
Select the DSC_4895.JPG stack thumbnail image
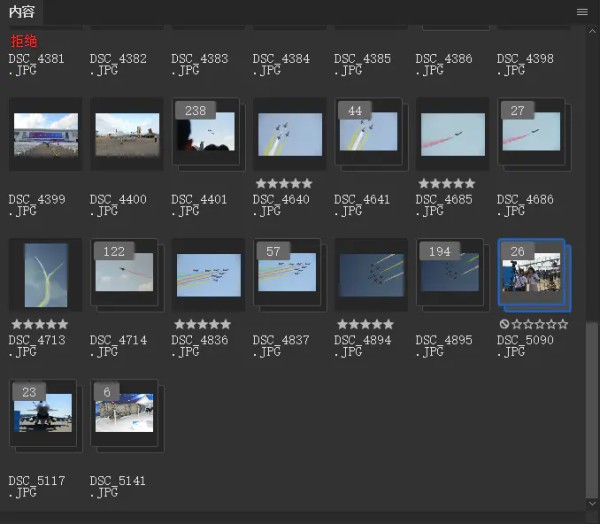pyautogui.click(x=450, y=272)
